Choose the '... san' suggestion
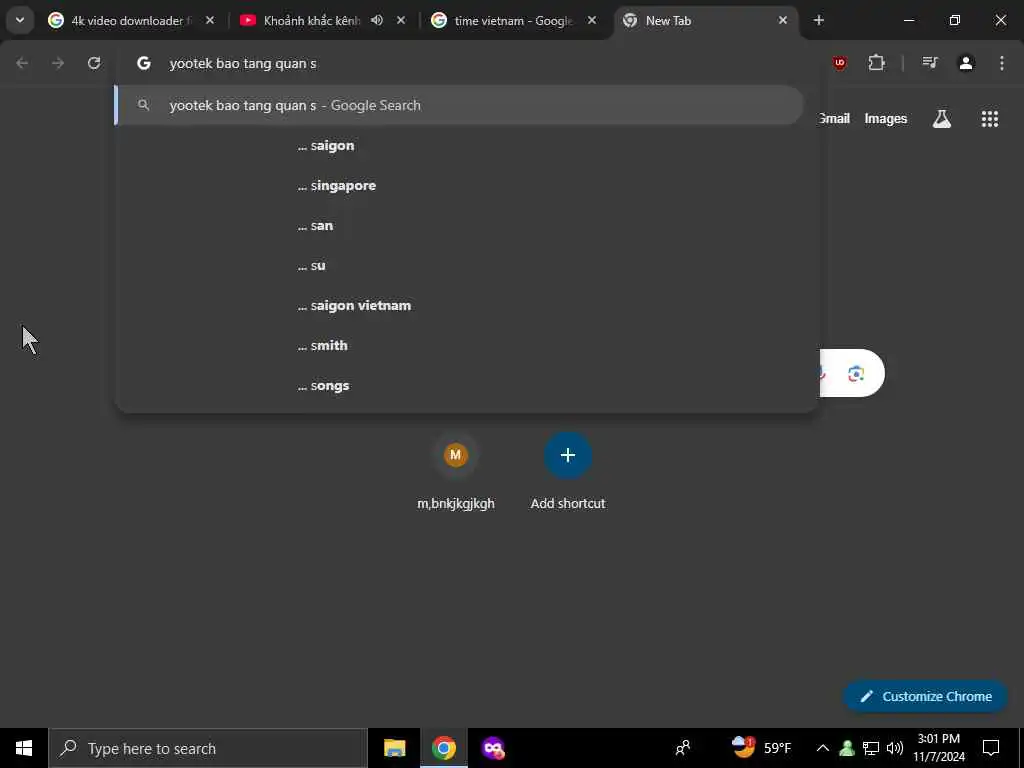 click(459, 225)
